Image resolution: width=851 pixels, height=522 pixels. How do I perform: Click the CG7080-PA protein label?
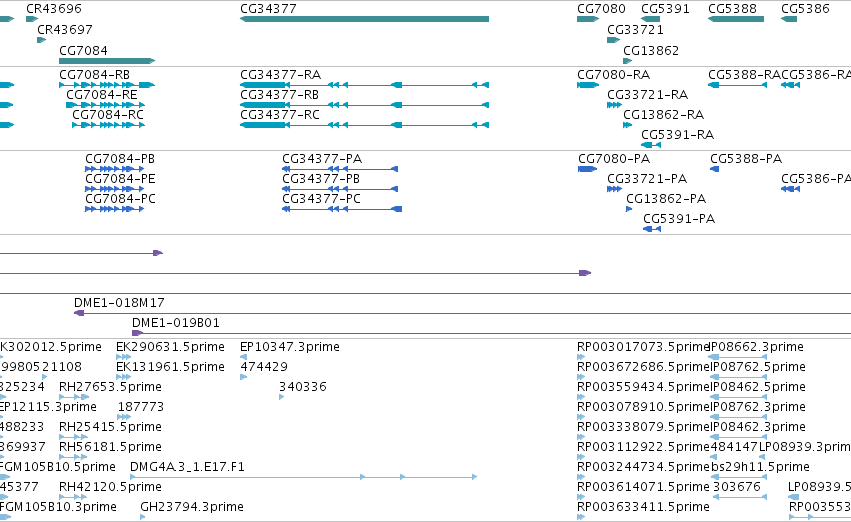(x=614, y=158)
